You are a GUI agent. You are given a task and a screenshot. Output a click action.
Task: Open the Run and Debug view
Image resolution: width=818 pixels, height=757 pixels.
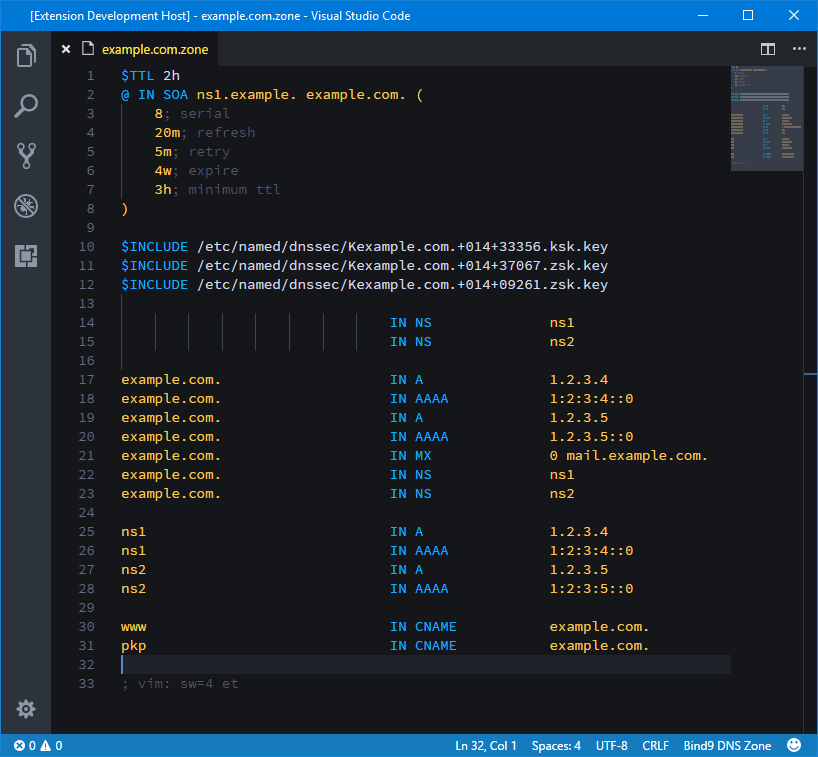(25, 205)
